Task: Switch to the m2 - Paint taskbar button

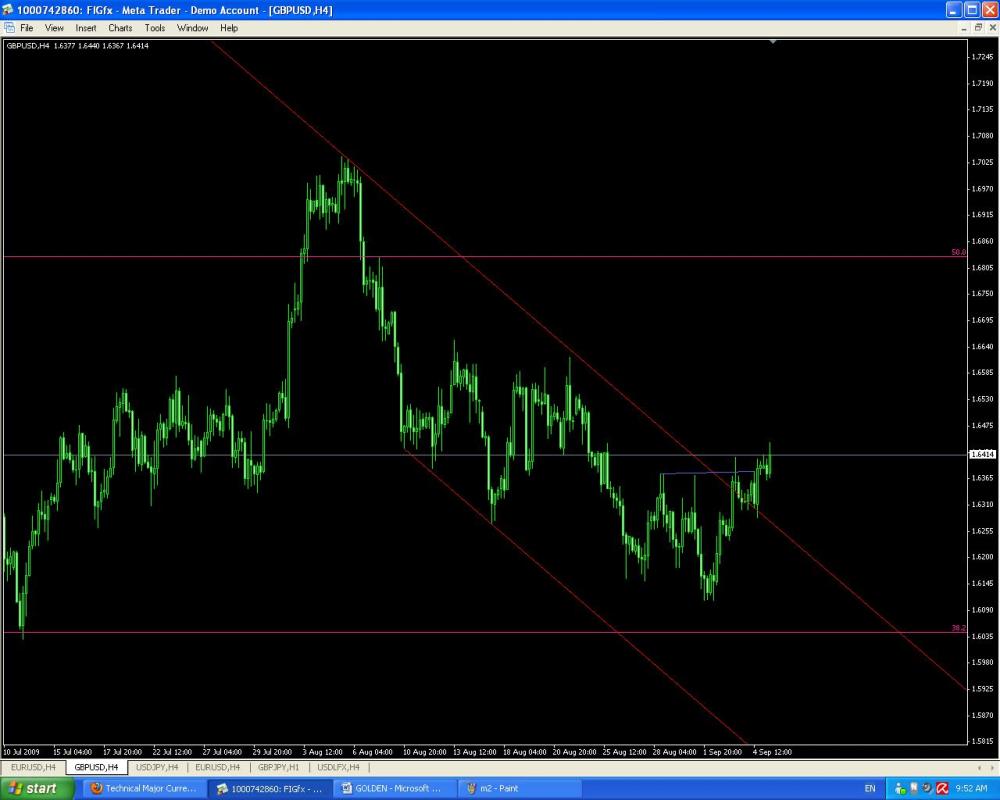Action: tap(518, 789)
